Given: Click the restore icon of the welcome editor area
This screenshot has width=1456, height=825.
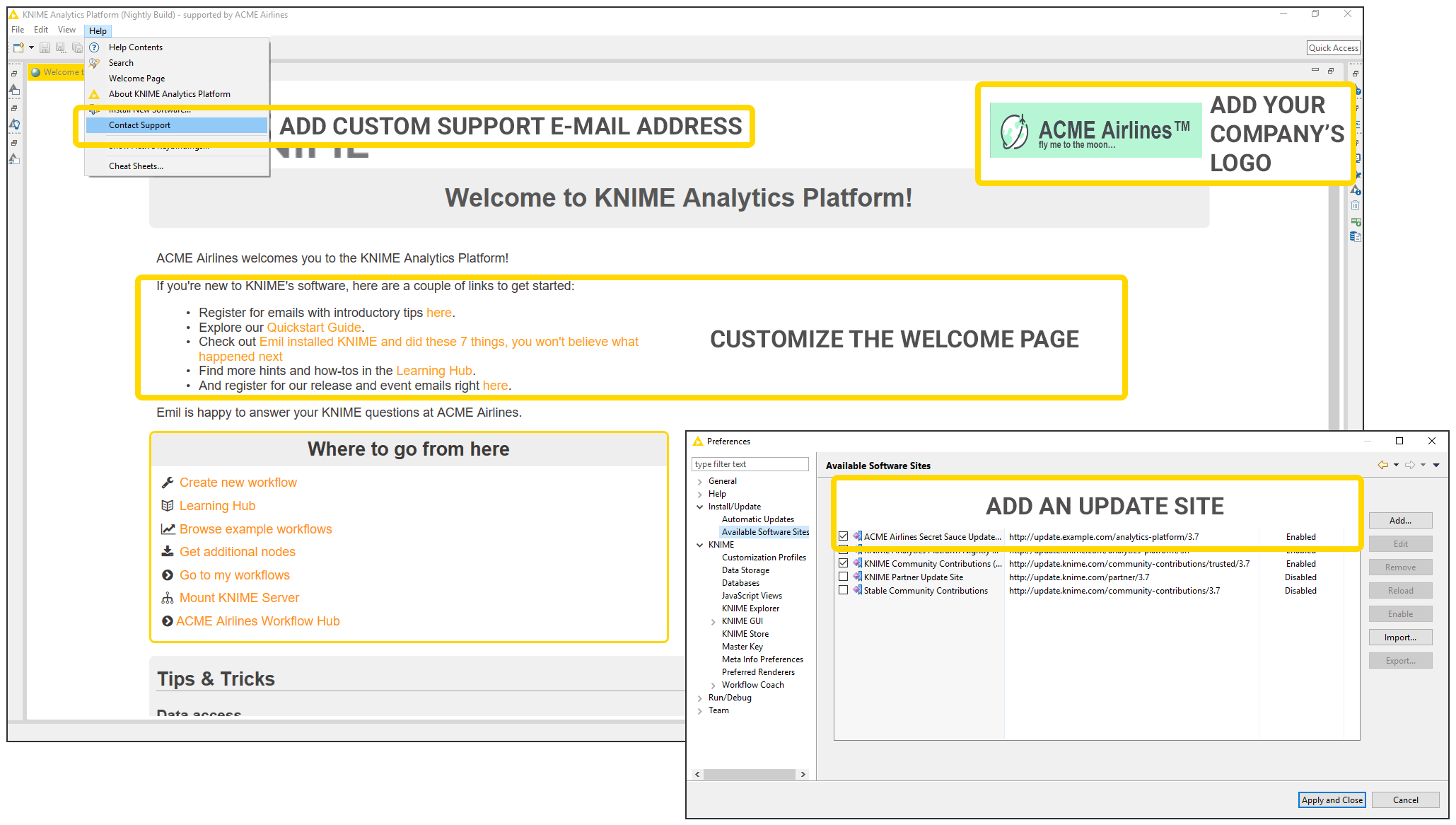Looking at the screenshot, I should pyautogui.click(x=1331, y=71).
